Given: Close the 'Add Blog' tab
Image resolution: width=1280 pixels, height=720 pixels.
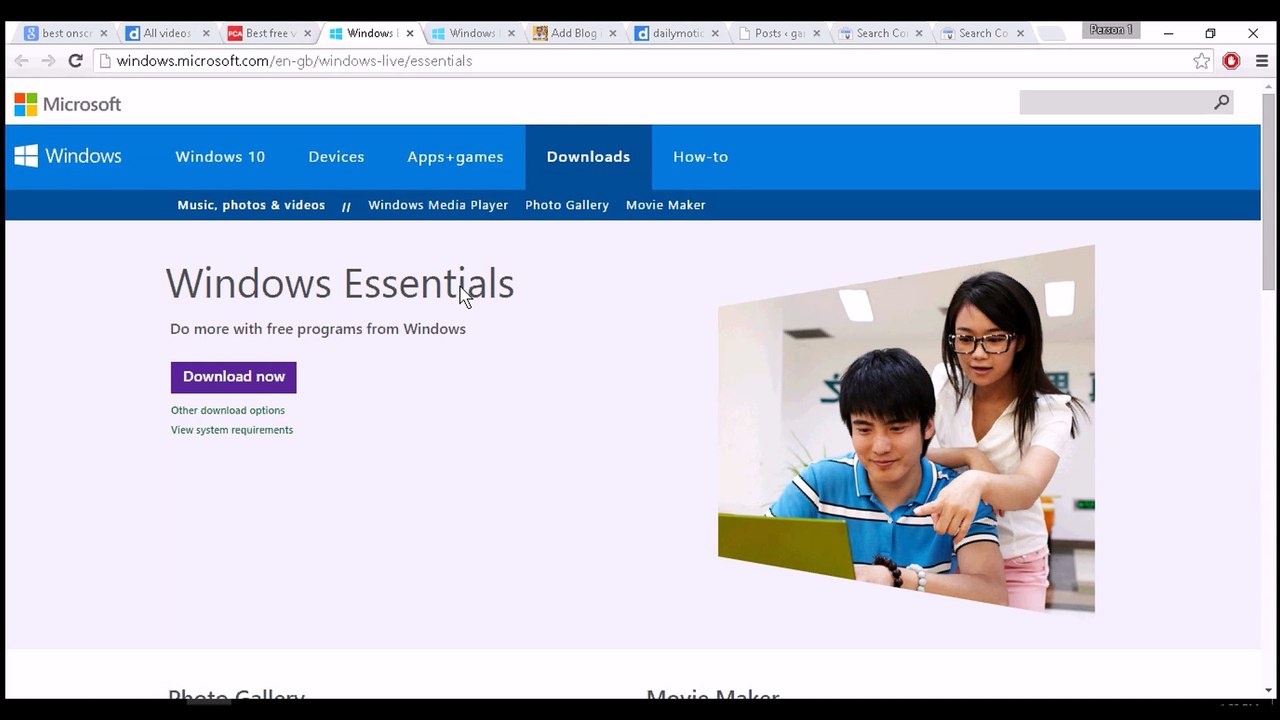Looking at the screenshot, I should coord(613,33).
